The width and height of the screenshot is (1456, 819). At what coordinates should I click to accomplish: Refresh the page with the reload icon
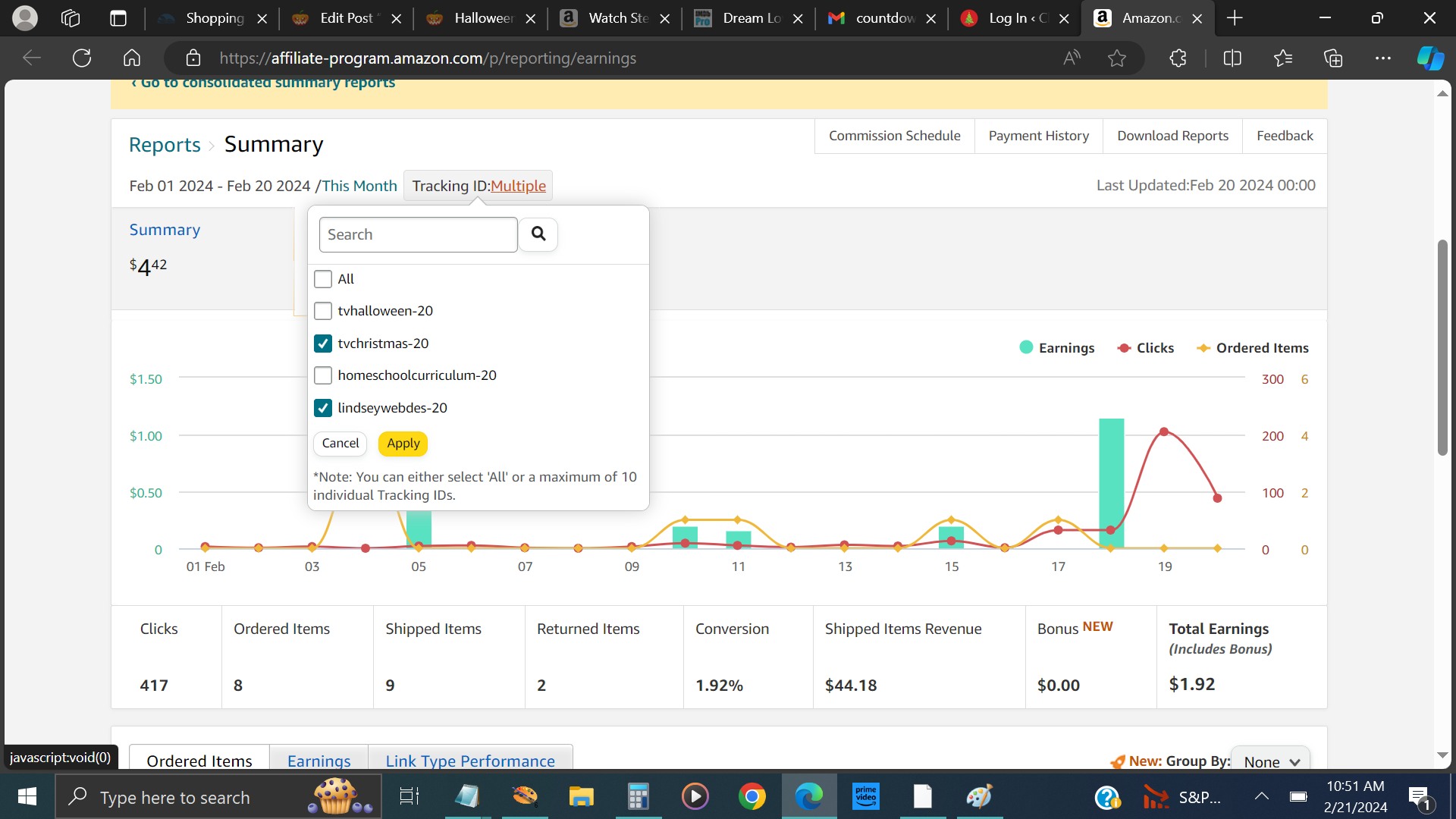pyautogui.click(x=82, y=58)
